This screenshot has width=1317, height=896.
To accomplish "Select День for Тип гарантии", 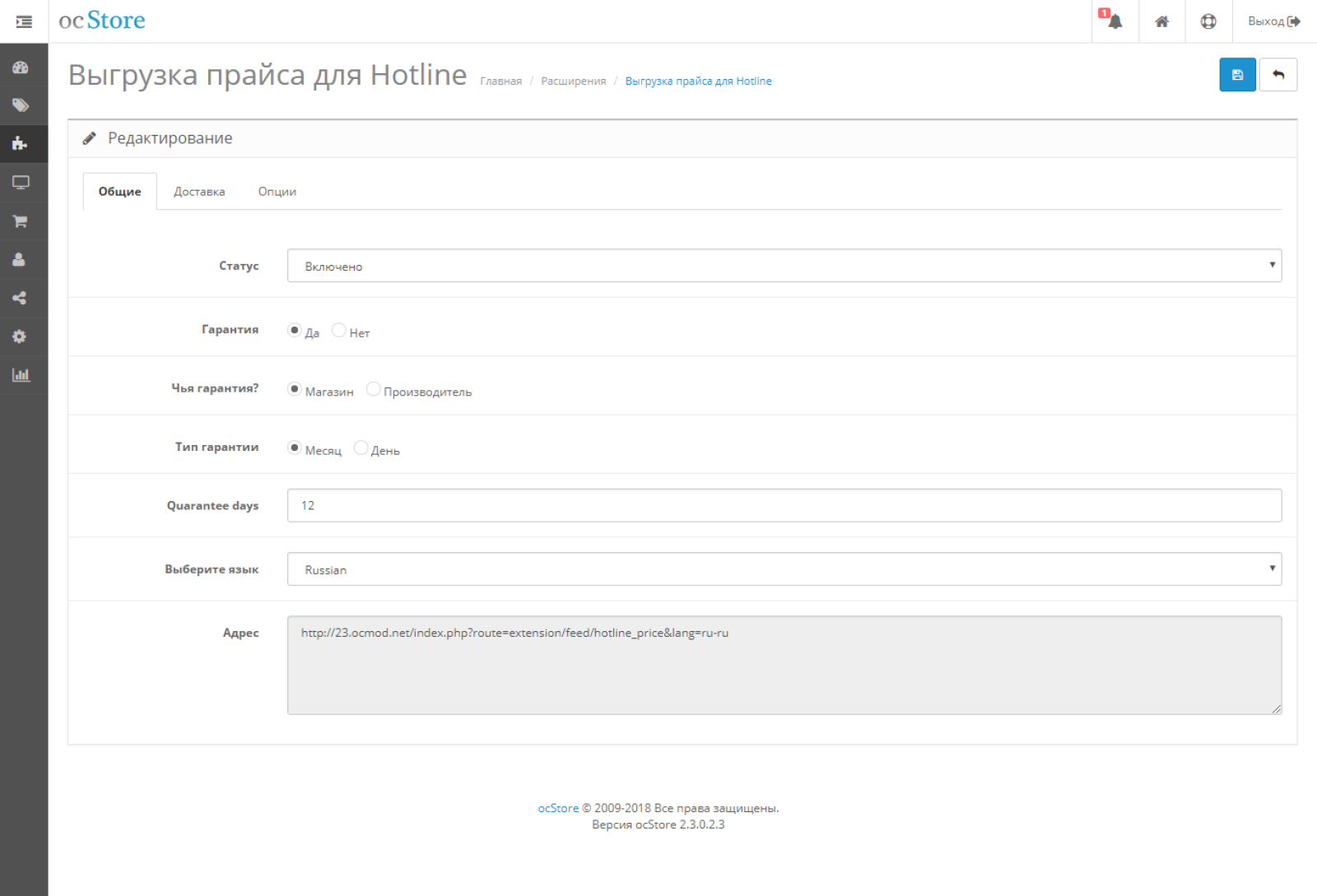I will 361,448.
